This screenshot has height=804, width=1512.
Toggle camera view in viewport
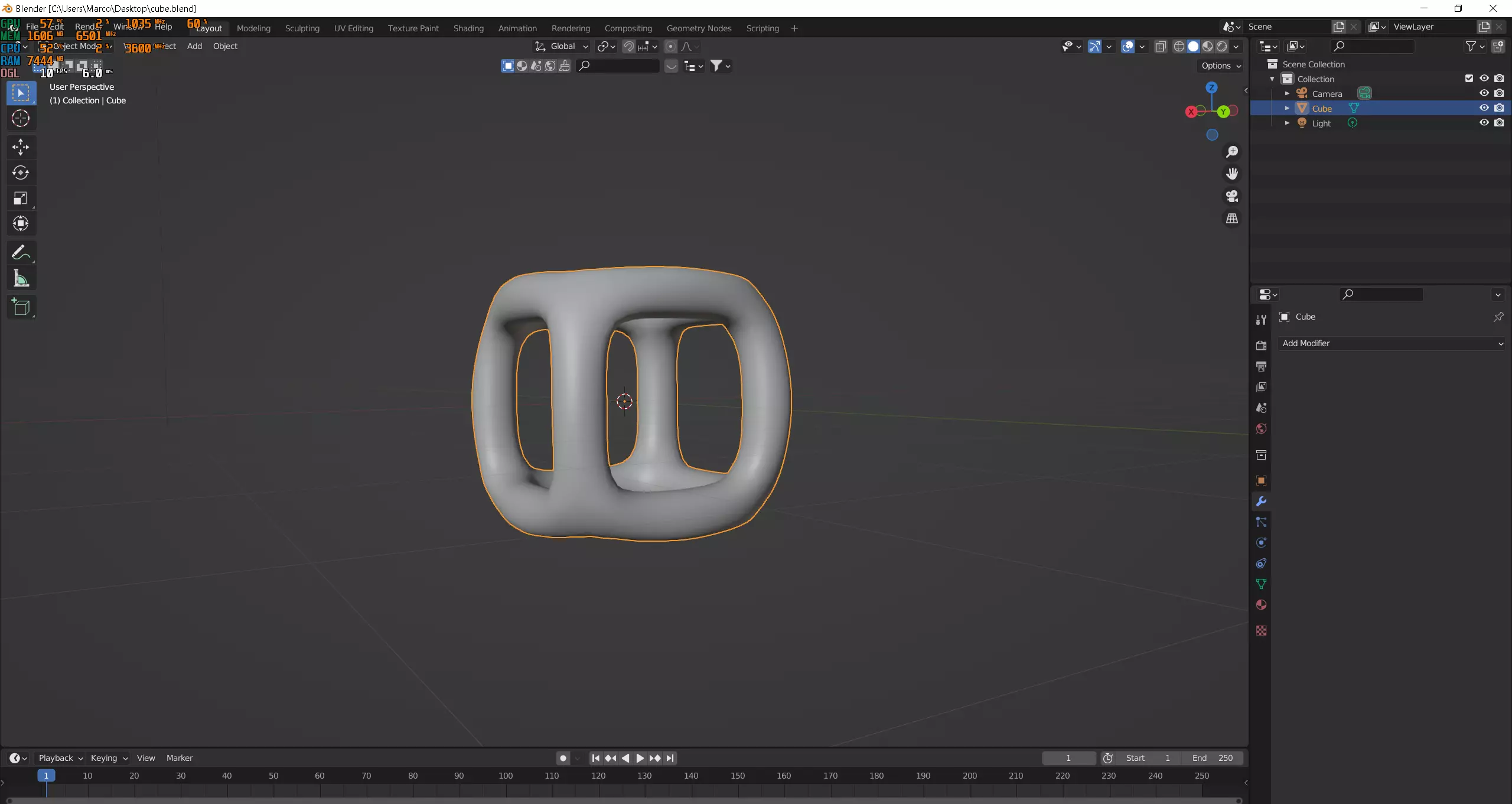coord(1232,196)
